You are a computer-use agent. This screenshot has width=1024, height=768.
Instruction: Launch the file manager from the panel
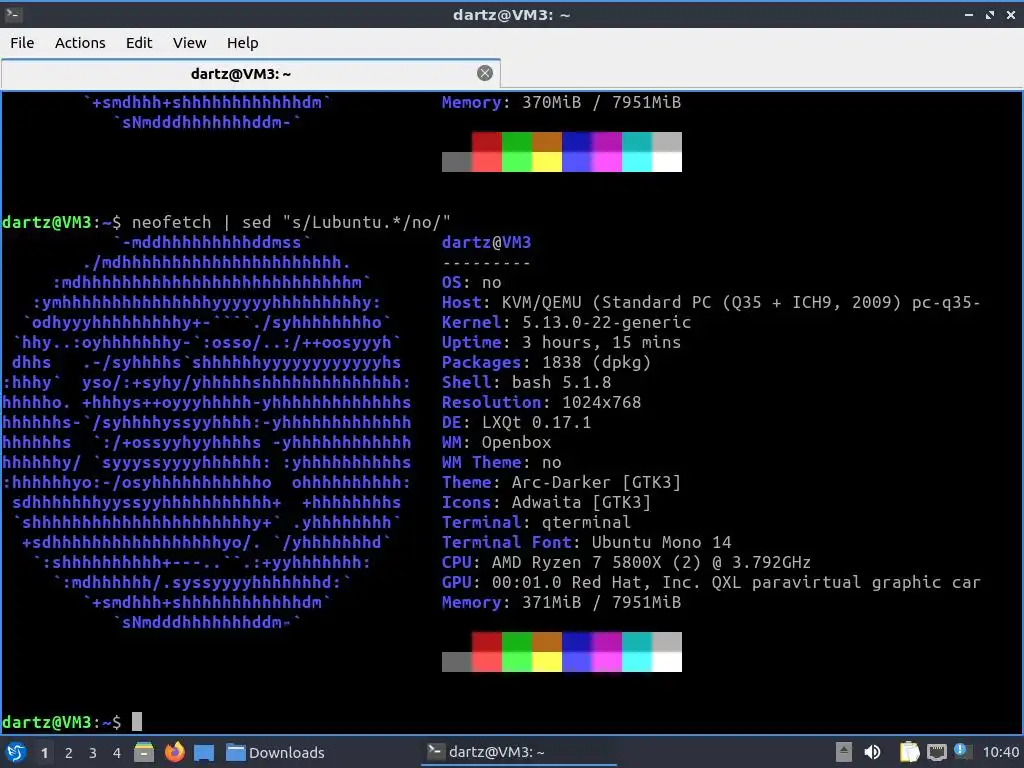144,752
